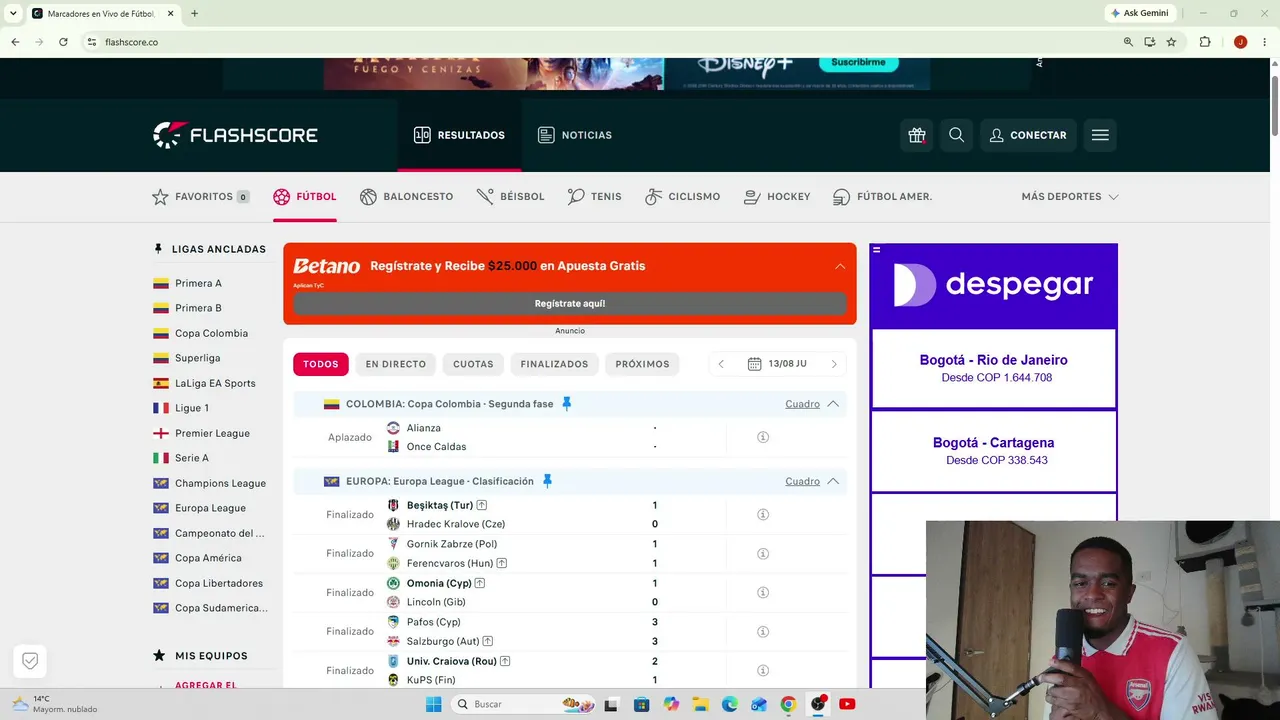This screenshot has height=720, width=1280.
Task: Open the hamburger menu in the header
Action: 1100,135
